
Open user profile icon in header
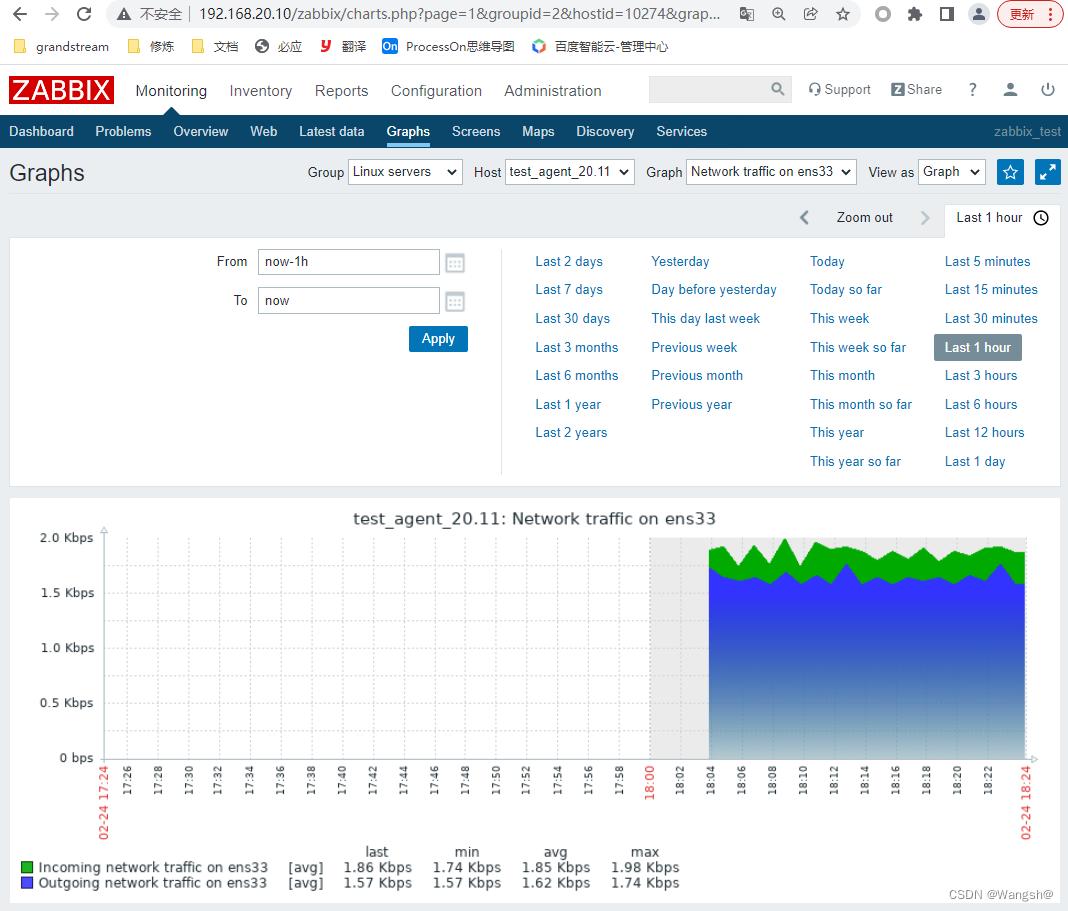click(x=1010, y=90)
